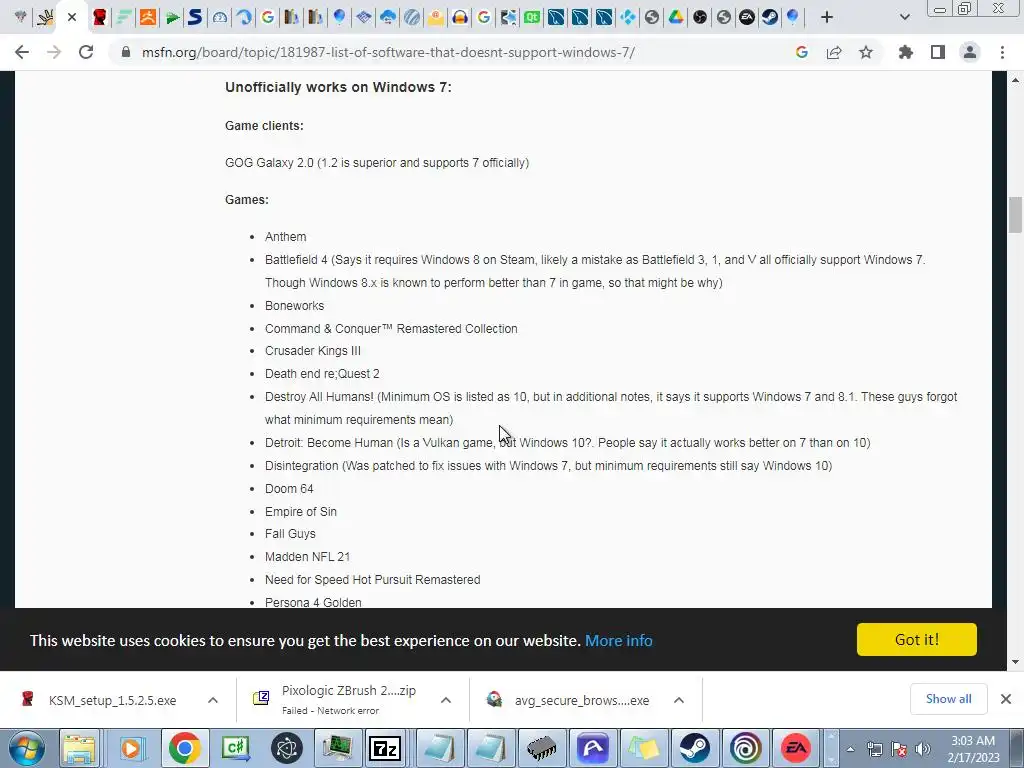1024x768 pixels.
Task: Launch Windows Media Player taskbar icon
Action: 131,748
